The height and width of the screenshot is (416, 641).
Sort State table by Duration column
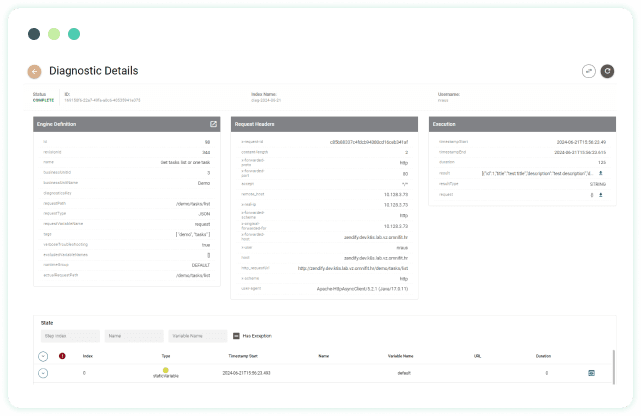[x=544, y=355]
